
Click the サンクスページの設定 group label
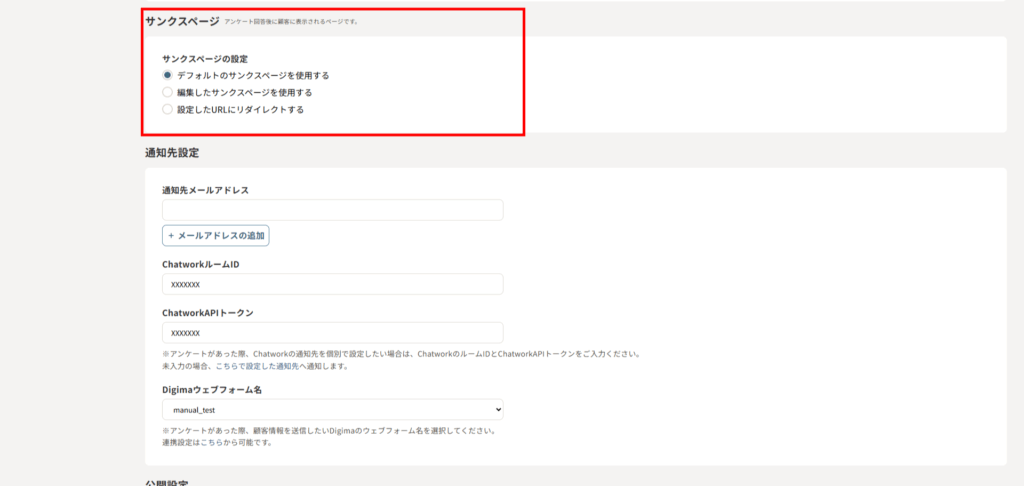coord(205,59)
